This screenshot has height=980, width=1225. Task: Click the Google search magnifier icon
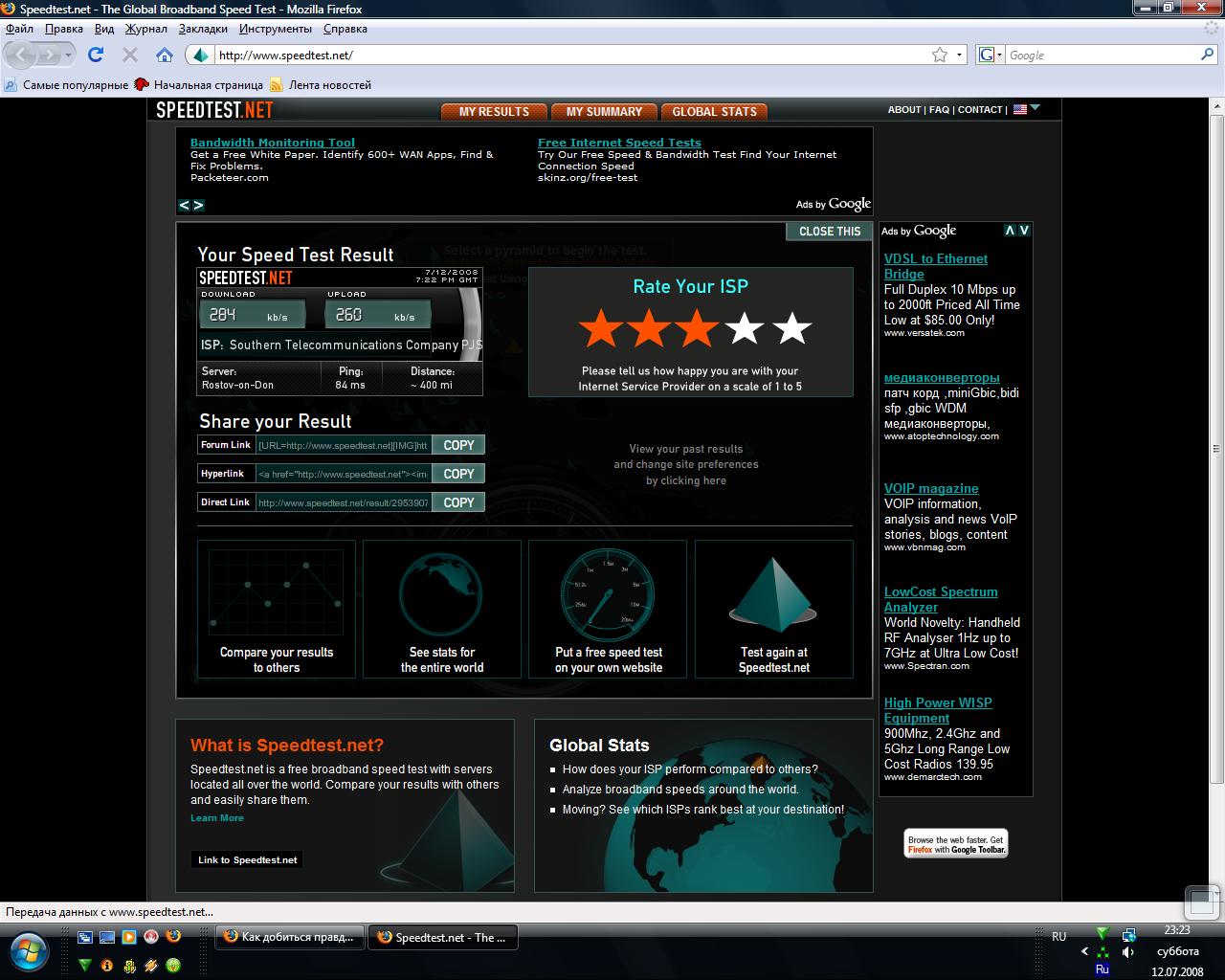(x=1208, y=55)
